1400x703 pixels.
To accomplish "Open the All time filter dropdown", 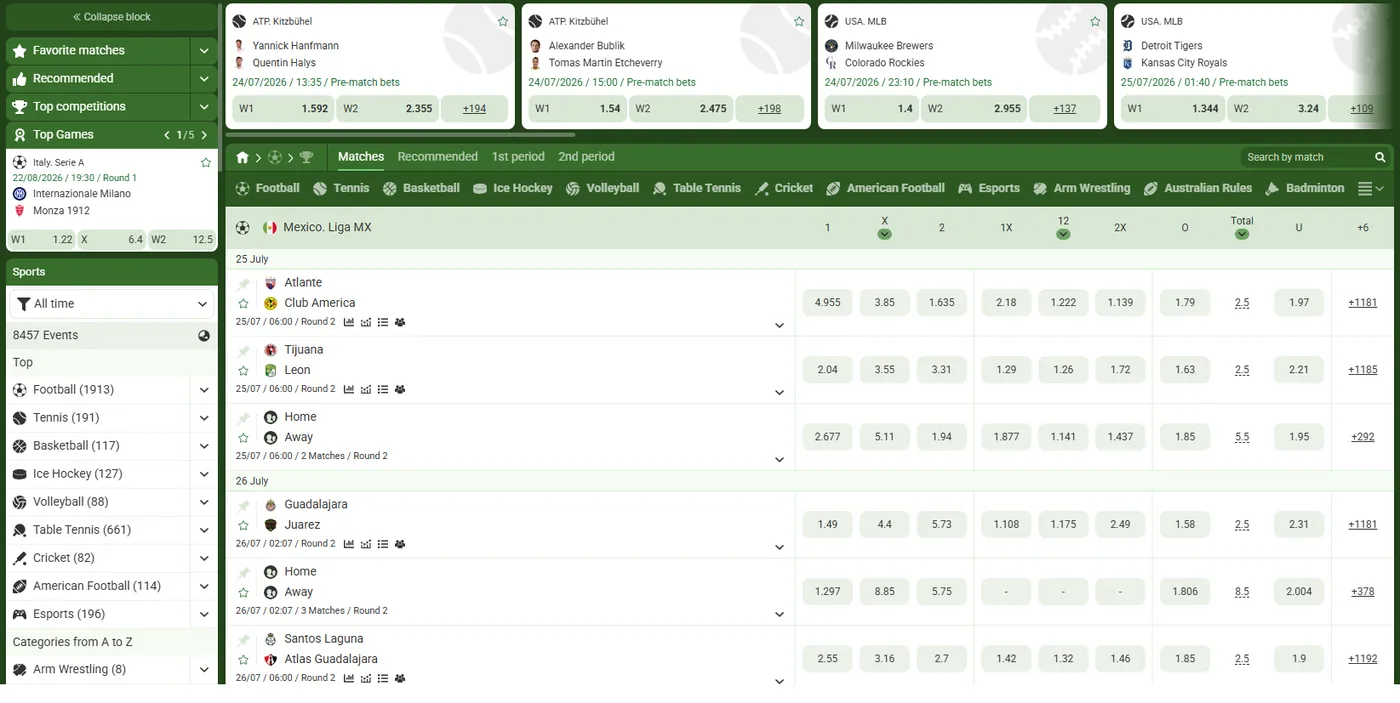I will (x=111, y=304).
